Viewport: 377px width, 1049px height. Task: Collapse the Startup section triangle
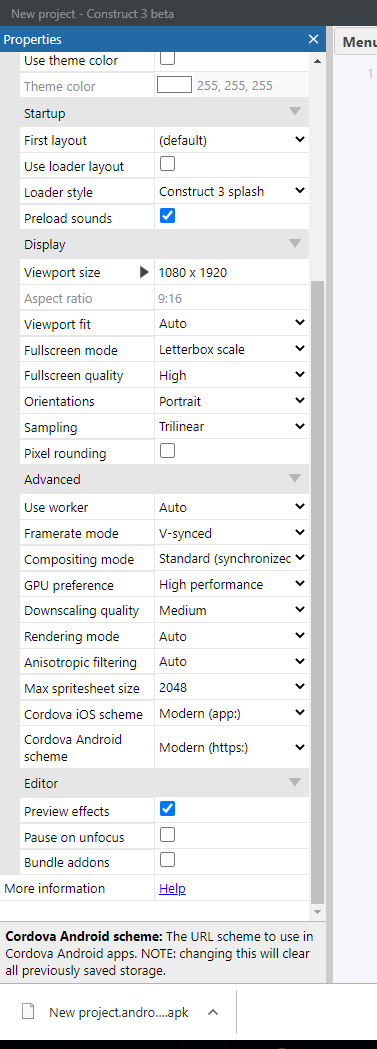click(x=295, y=112)
